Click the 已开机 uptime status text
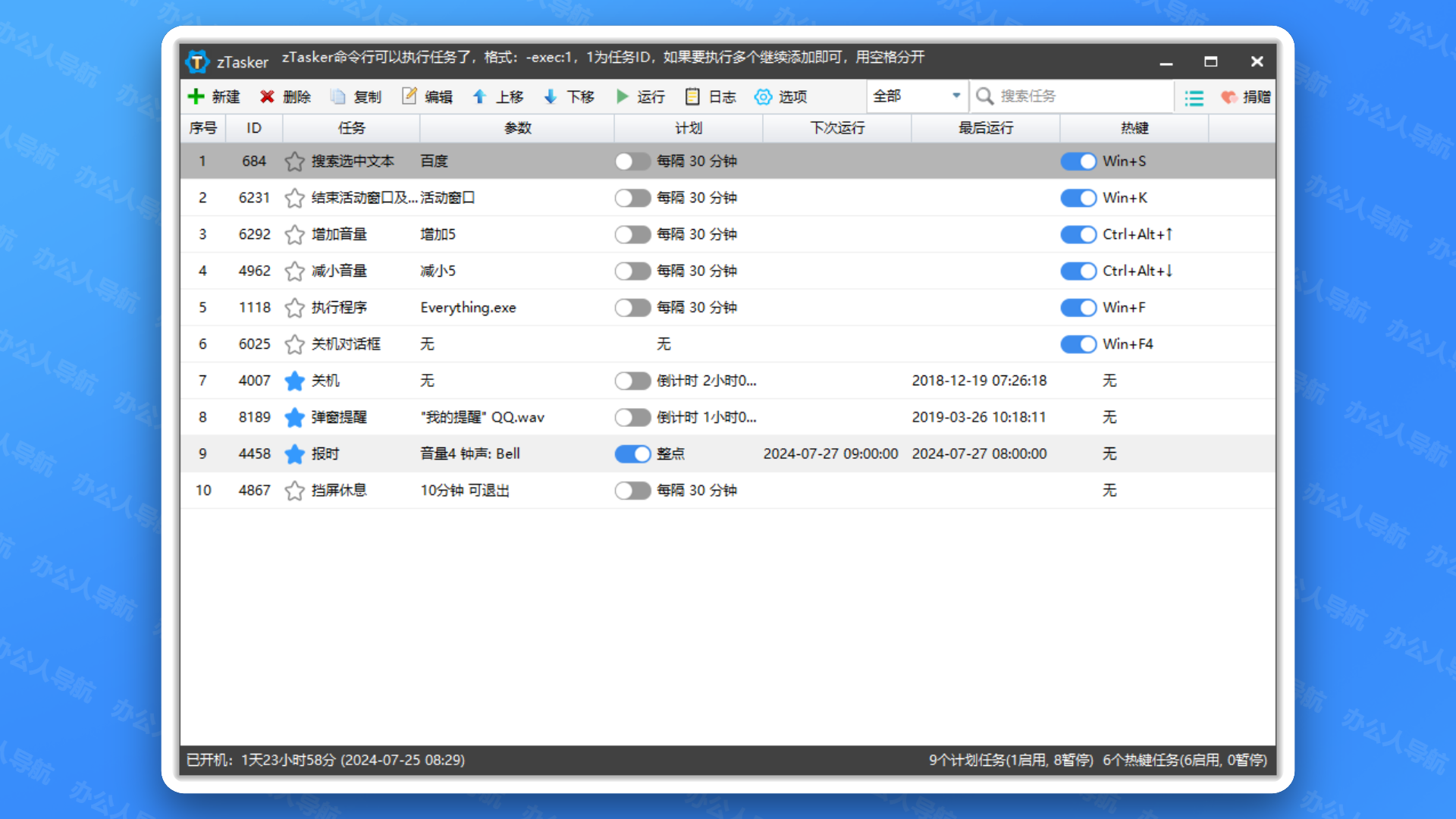The width and height of the screenshot is (1456, 819). pyautogui.click(x=326, y=760)
